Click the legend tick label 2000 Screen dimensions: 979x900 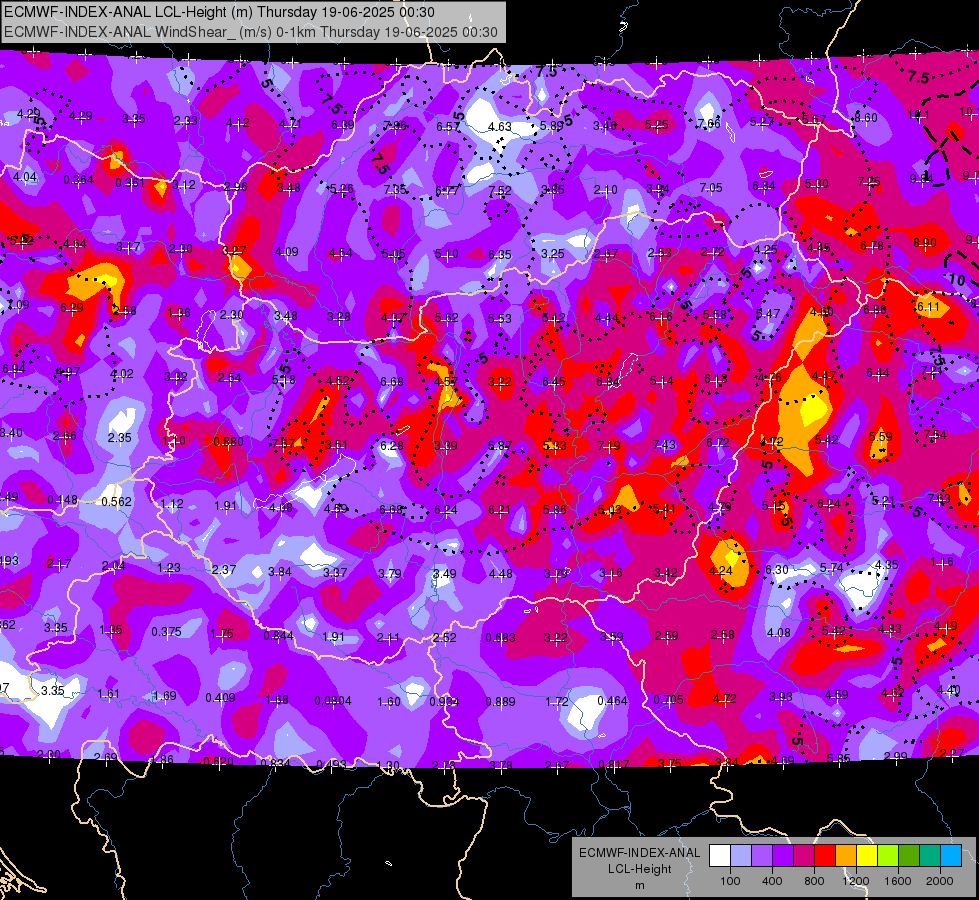pos(940,881)
